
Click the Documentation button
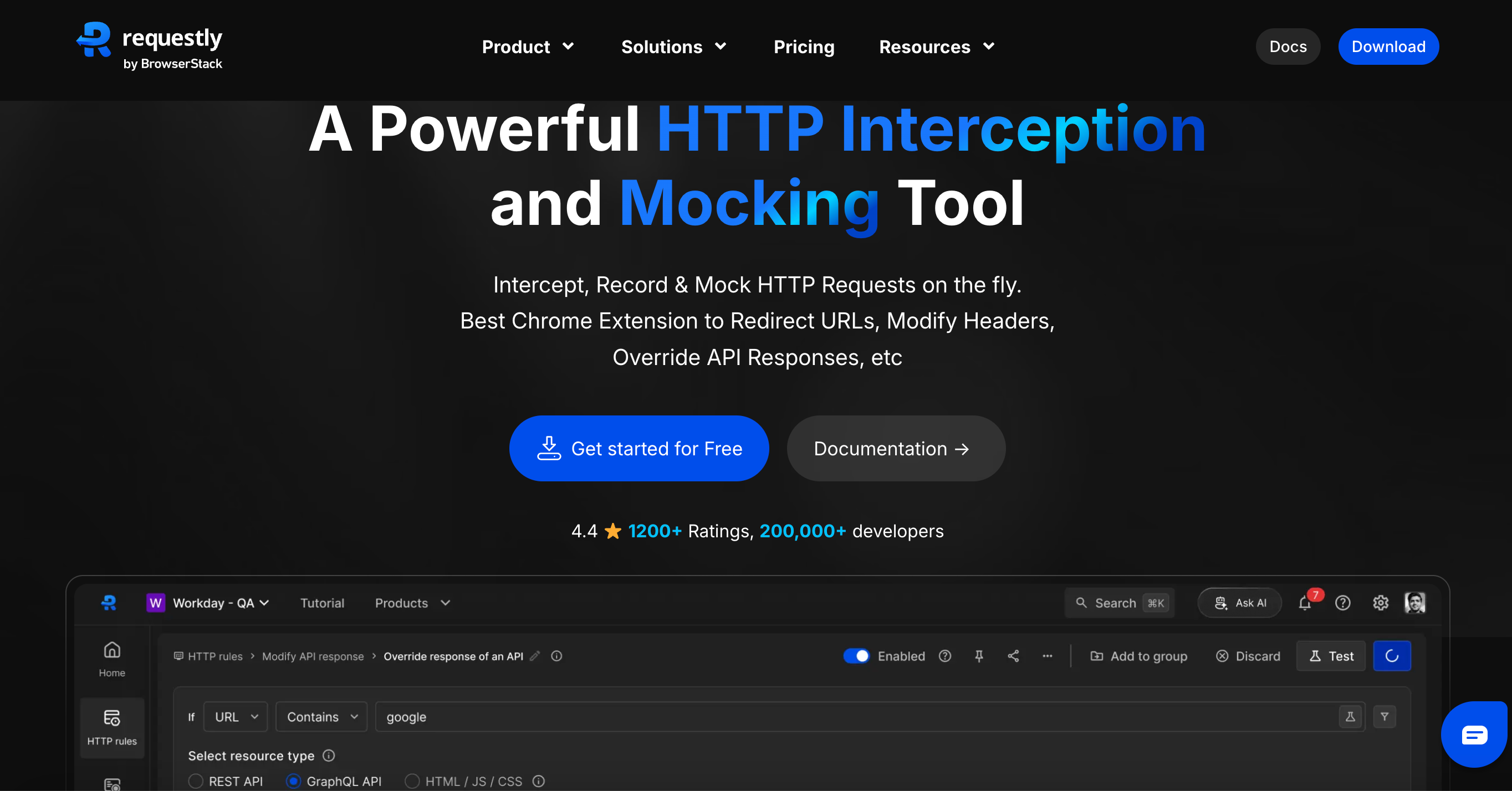pyautogui.click(x=896, y=448)
